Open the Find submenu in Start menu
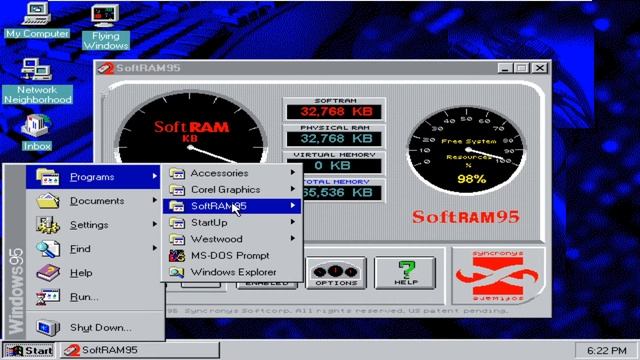The image size is (640, 360). (x=93, y=249)
